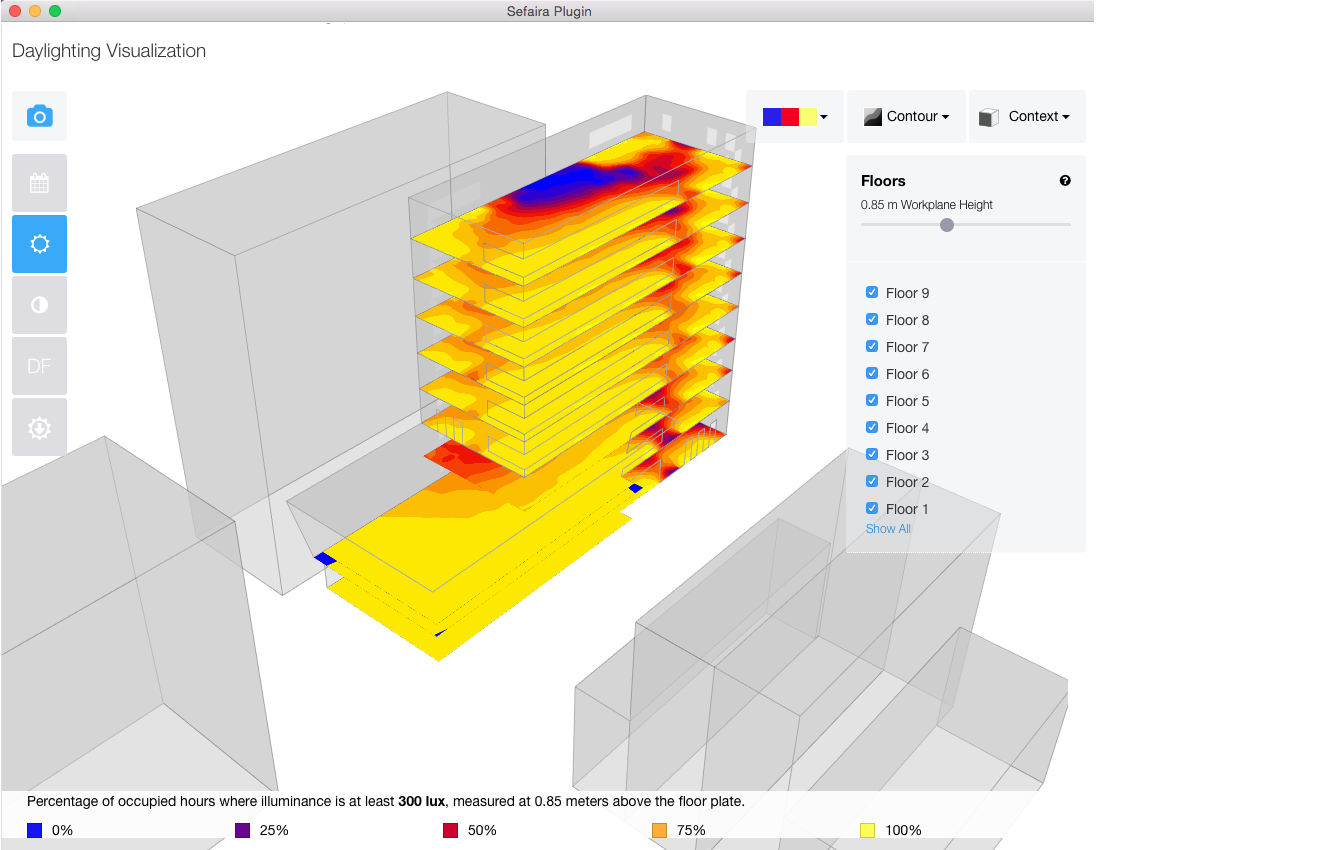Open the Floors panel help icon

point(1065,181)
